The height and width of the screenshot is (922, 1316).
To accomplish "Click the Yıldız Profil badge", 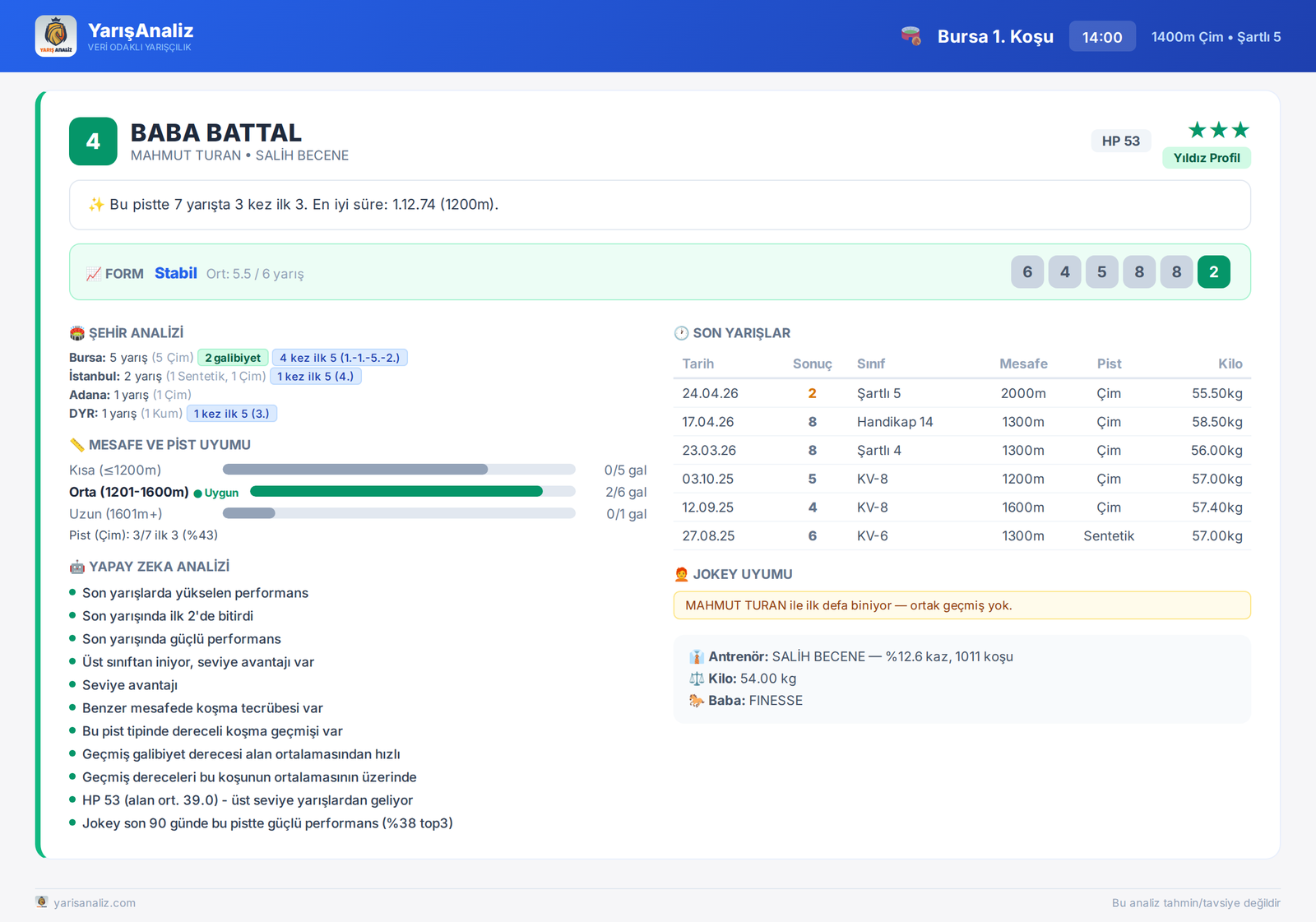I will (1207, 158).
